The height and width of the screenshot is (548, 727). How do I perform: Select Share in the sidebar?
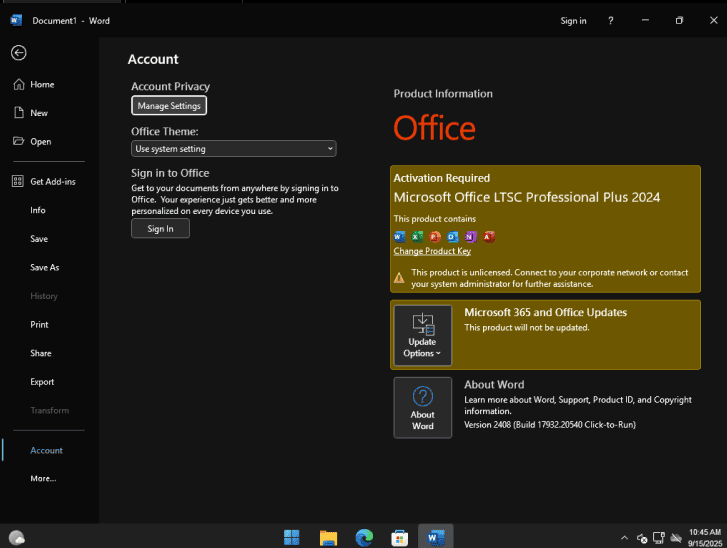tap(41, 353)
